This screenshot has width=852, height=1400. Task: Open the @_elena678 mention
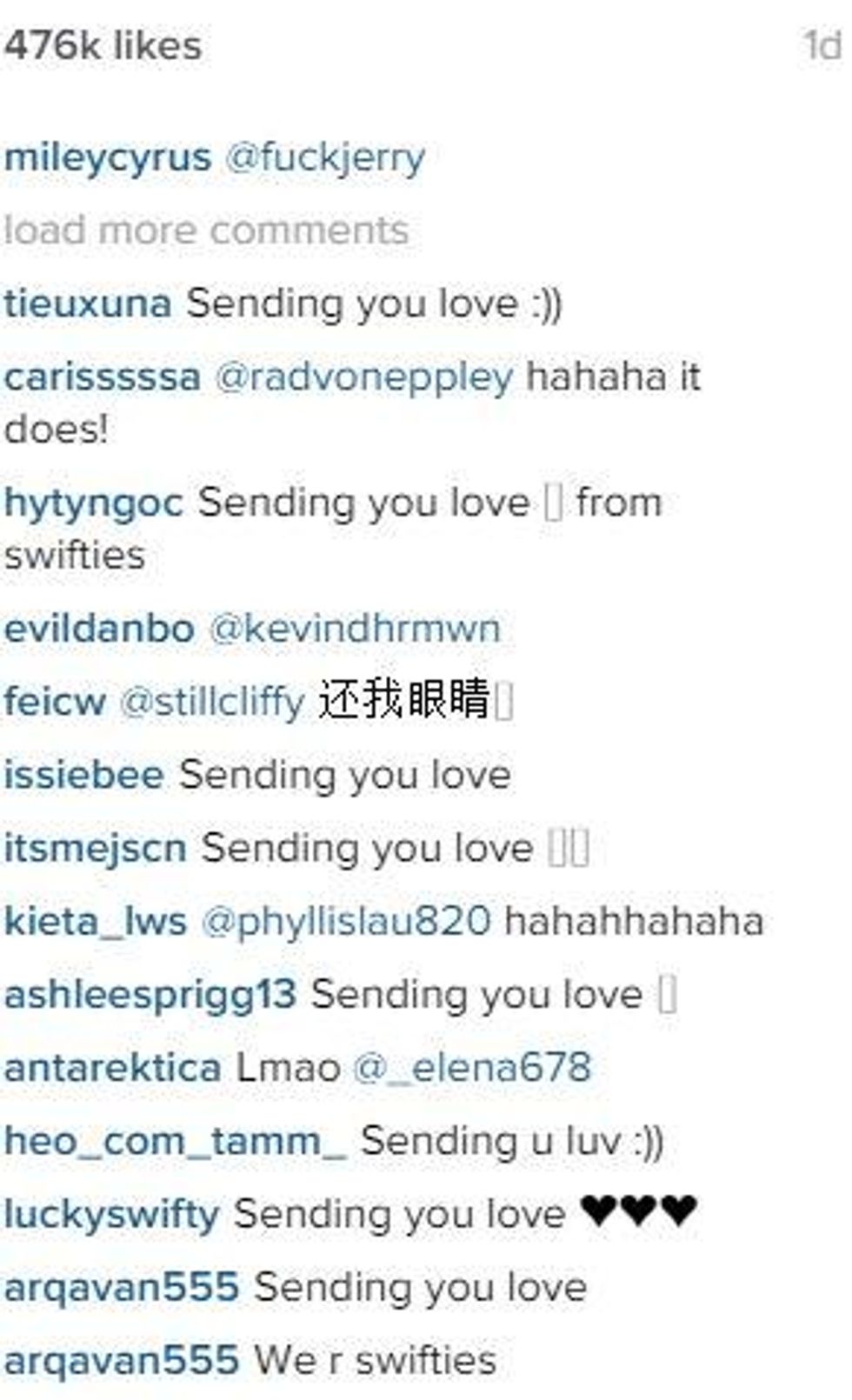(472, 1069)
